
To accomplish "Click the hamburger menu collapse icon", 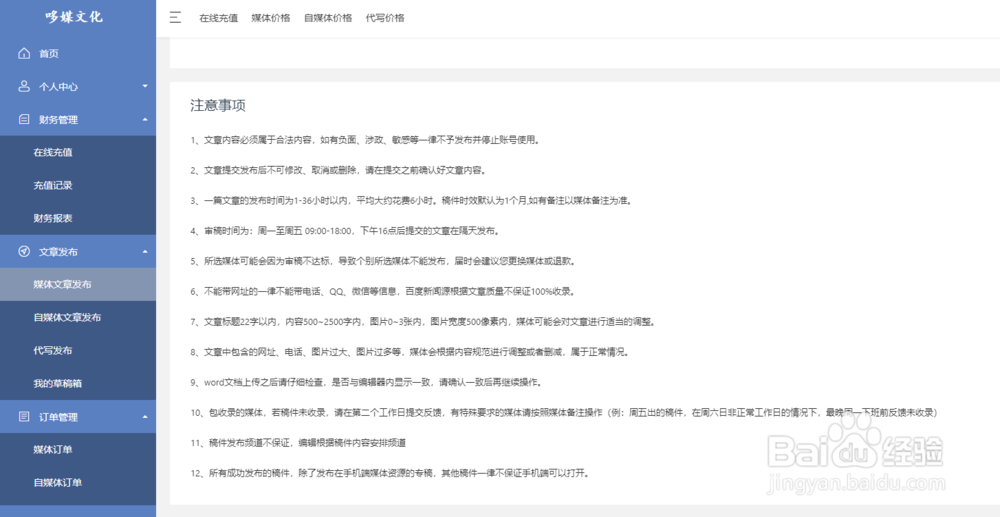I will coord(175,17).
